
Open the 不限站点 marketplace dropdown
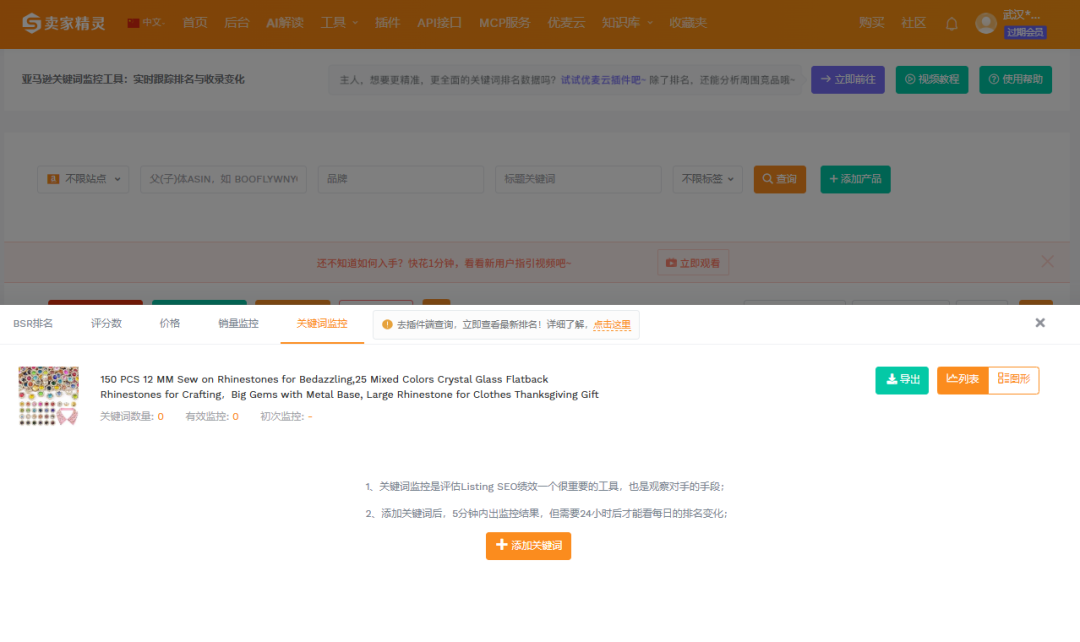point(83,179)
